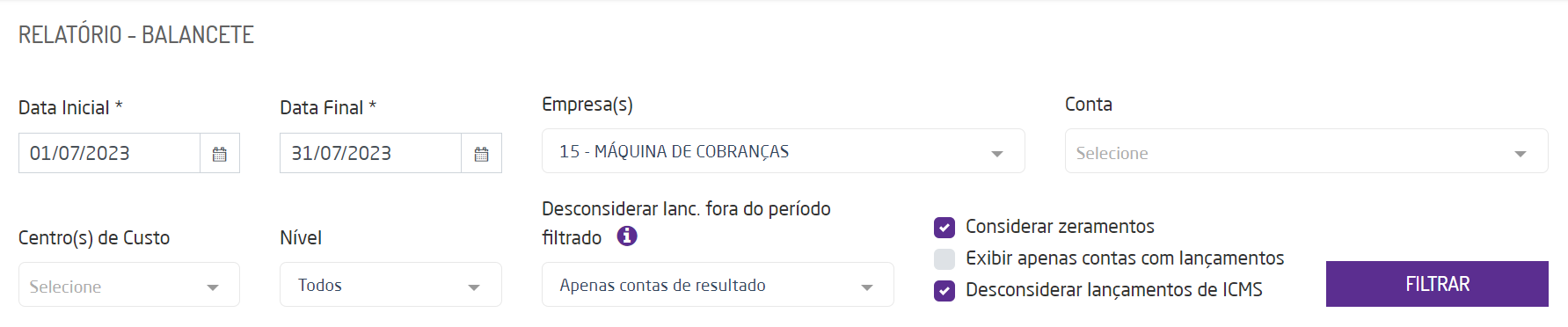
Task: Open the Nível dropdown set to Todos
Action: [x=390, y=285]
